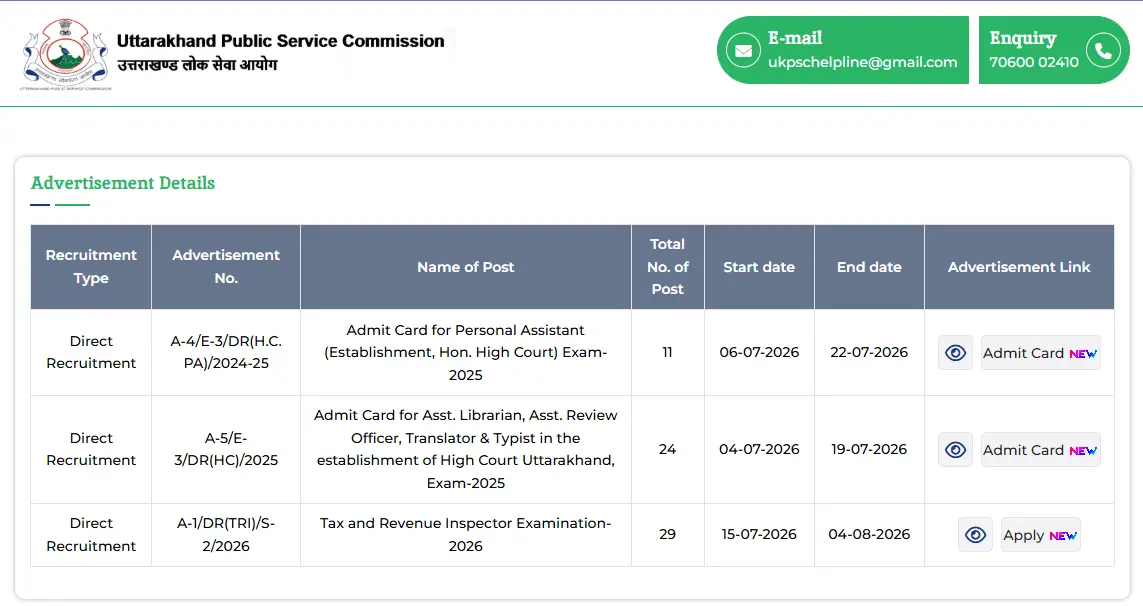The width and height of the screenshot is (1143, 606).
Task: Click the Uttarakhand Public Service Commission title
Action: (281, 41)
